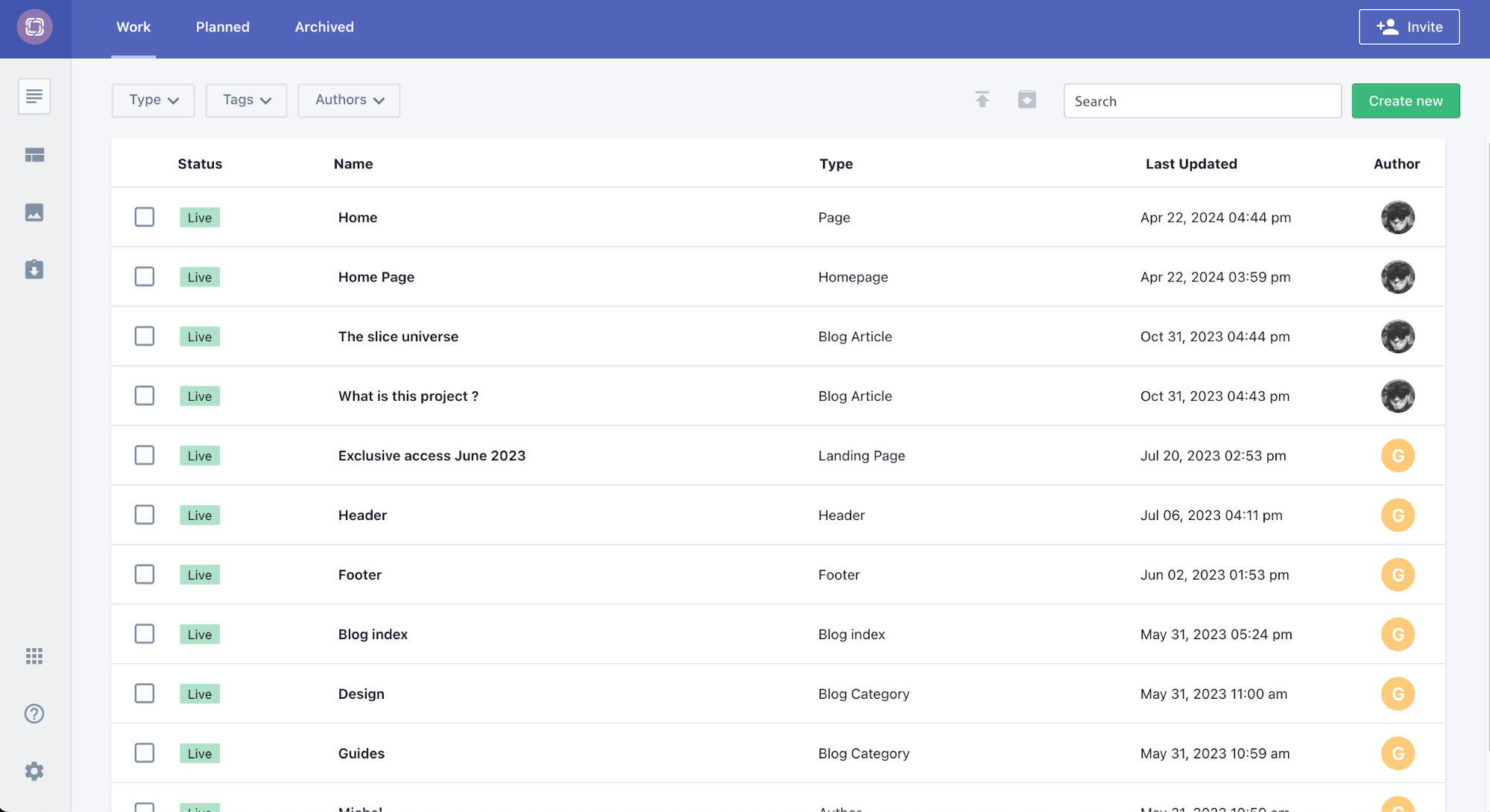Open the Authors filter dropdown

point(349,100)
